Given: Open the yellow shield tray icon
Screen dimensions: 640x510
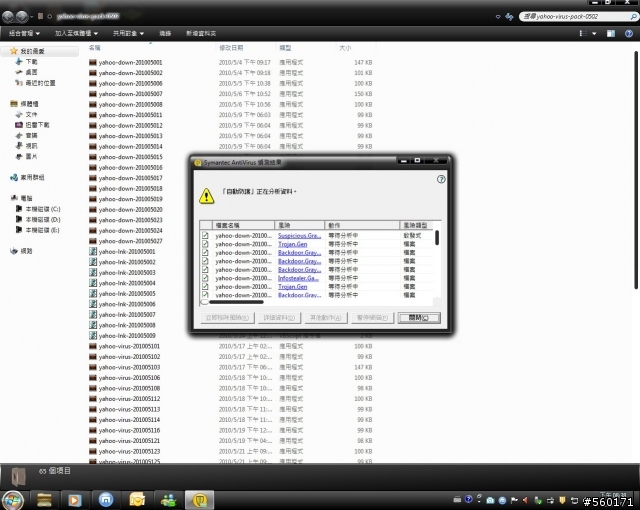Looking at the screenshot, I should (562, 500).
